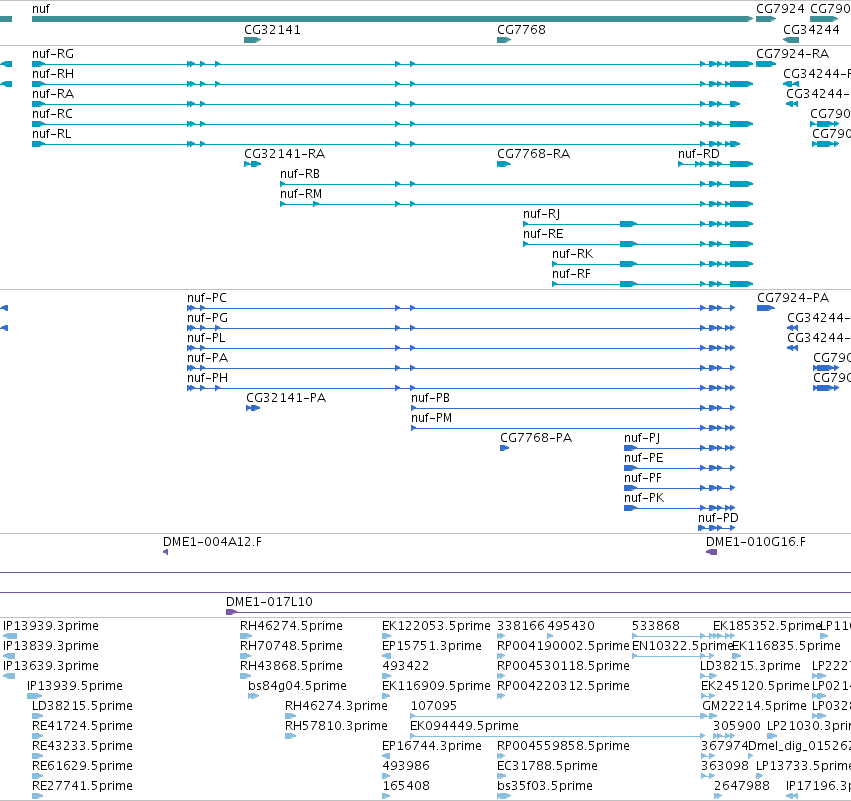The height and width of the screenshot is (801, 851).
Task: Click the nuf-PB protein label
Action: click(x=430, y=398)
